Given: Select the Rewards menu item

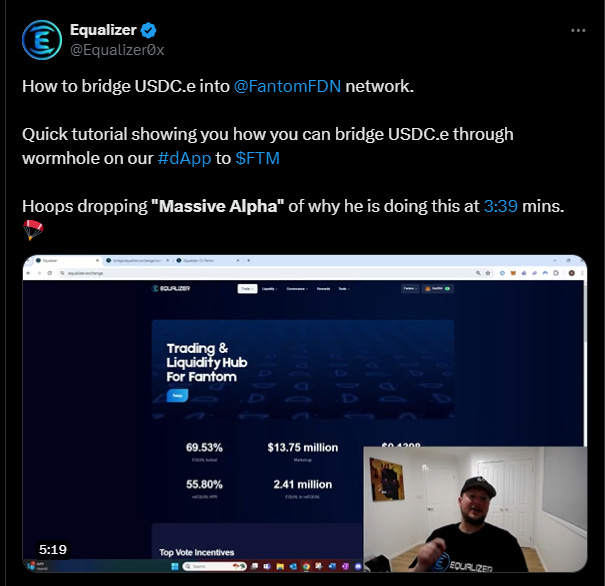Looking at the screenshot, I should pyautogui.click(x=323, y=289).
